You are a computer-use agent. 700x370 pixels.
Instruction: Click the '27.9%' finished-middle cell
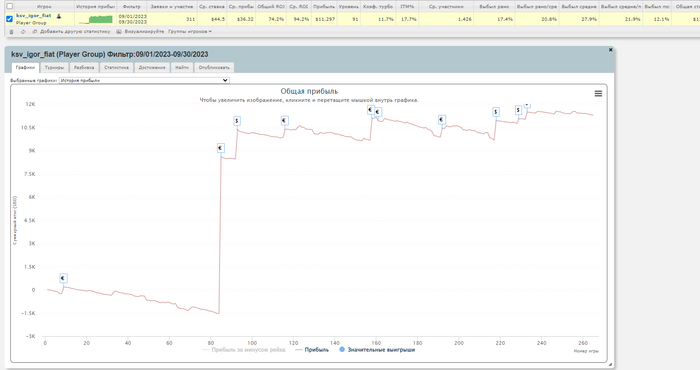pyautogui.click(x=589, y=19)
